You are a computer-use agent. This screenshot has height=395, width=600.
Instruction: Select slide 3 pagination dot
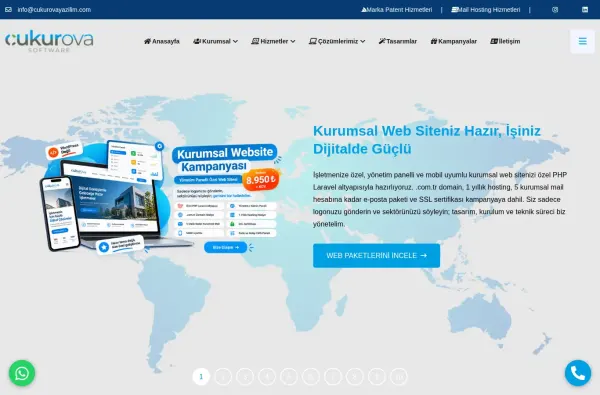pyautogui.click(x=245, y=377)
